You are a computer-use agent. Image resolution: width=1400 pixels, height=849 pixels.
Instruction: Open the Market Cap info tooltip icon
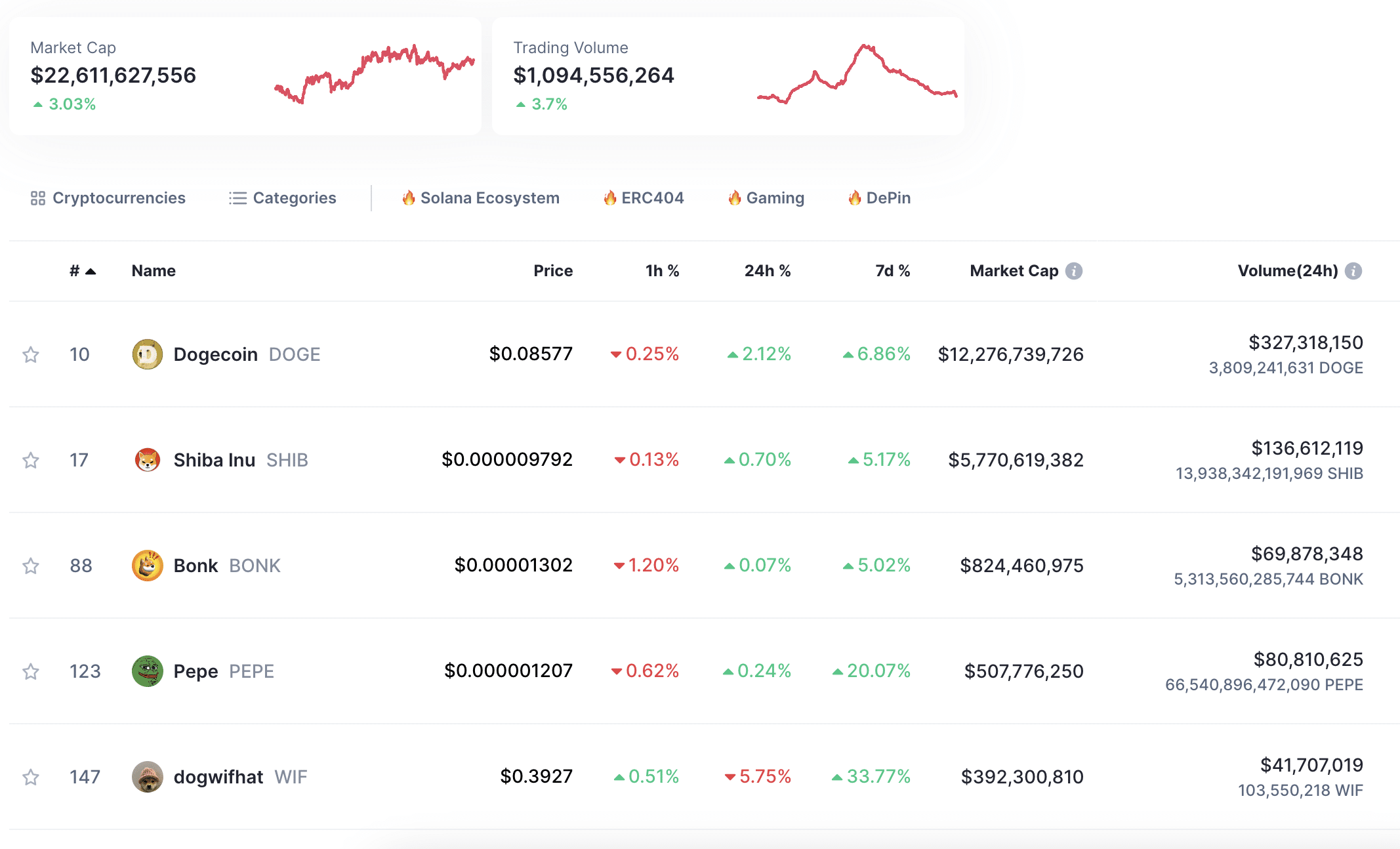click(1074, 271)
